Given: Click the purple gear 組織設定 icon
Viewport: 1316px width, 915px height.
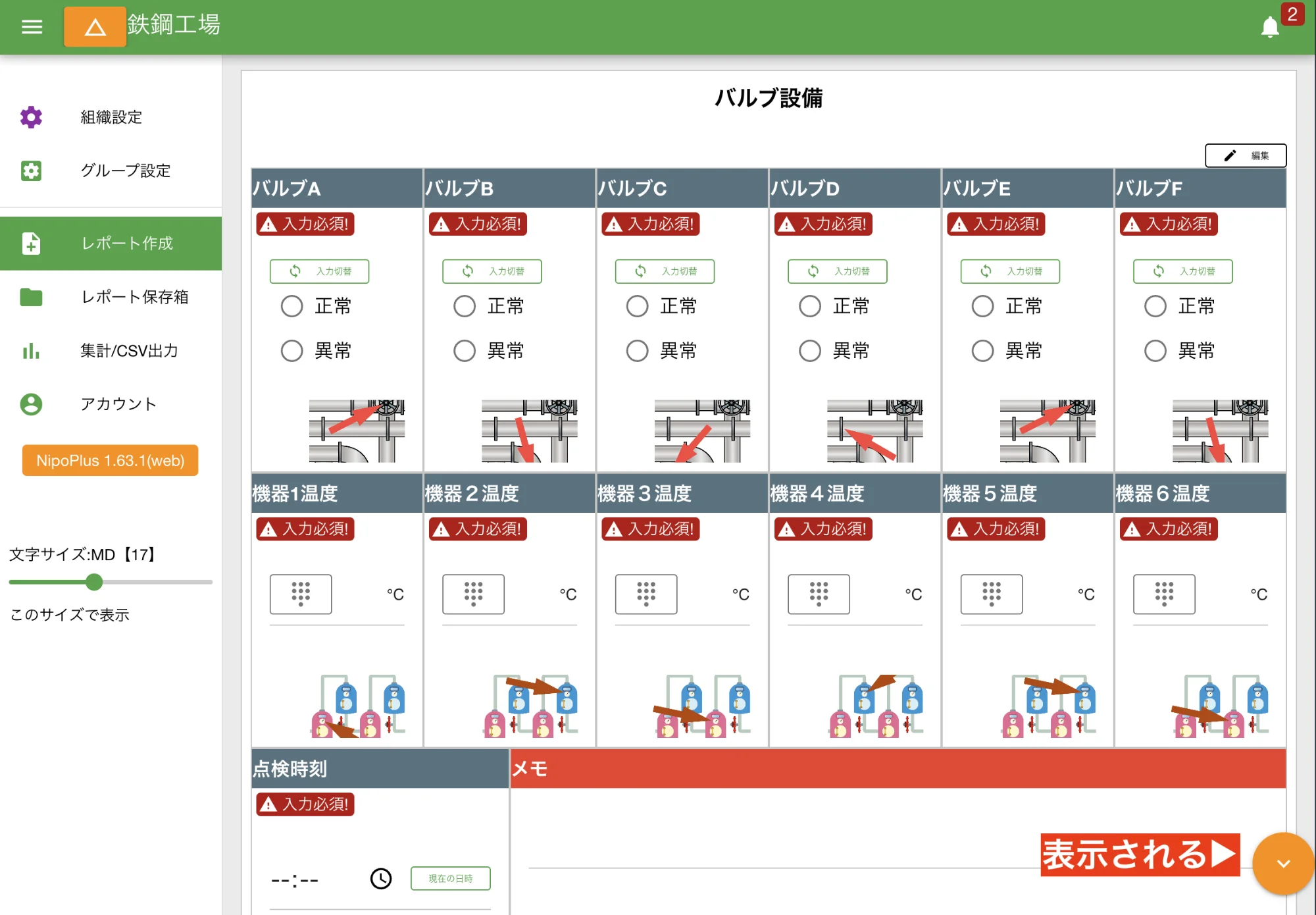Looking at the screenshot, I should pyautogui.click(x=31, y=117).
